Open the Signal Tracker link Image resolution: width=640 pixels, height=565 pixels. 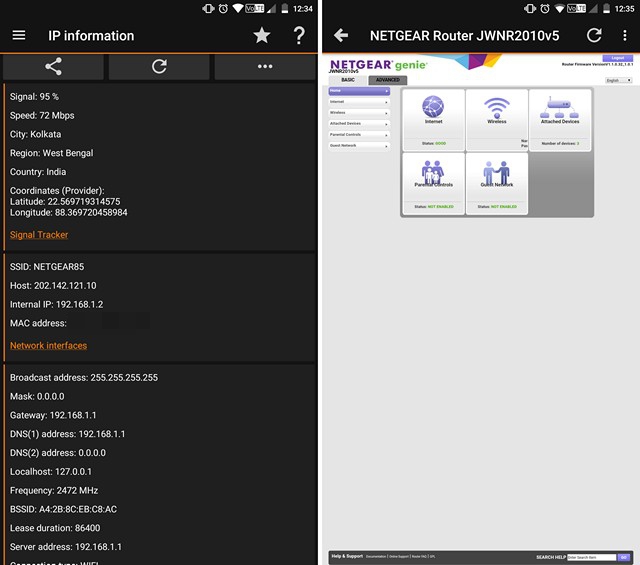coord(39,235)
